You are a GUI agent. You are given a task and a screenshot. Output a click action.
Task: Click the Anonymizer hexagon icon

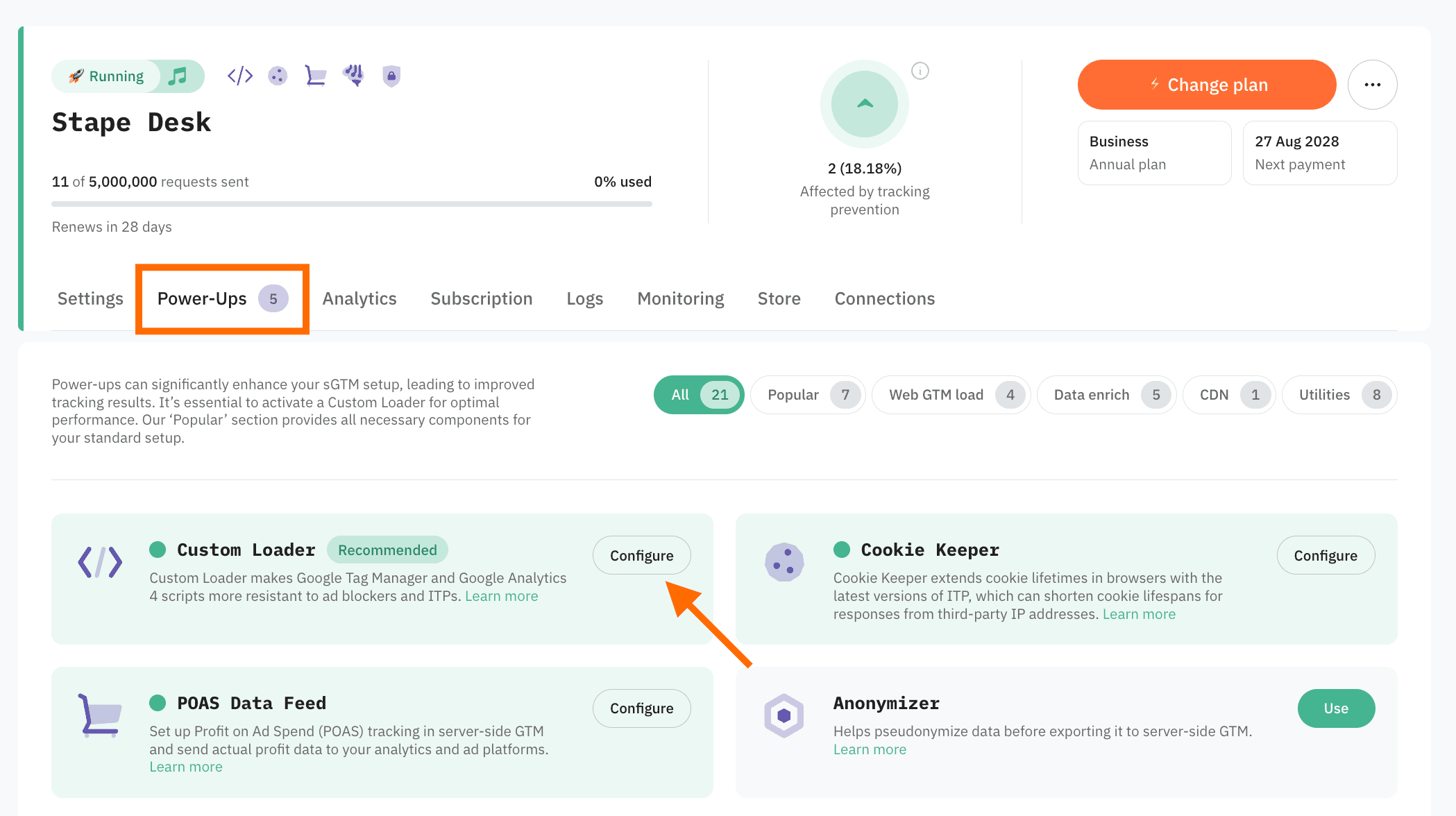[x=784, y=715]
